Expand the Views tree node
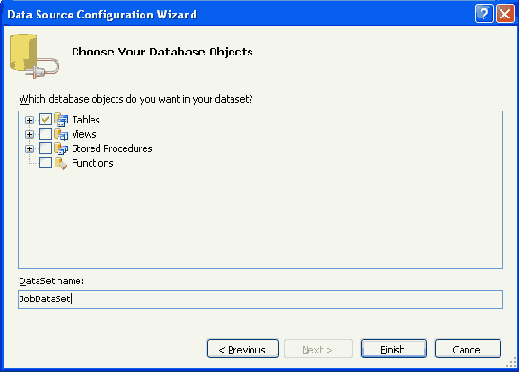The height and width of the screenshot is (372, 519). click(29, 134)
